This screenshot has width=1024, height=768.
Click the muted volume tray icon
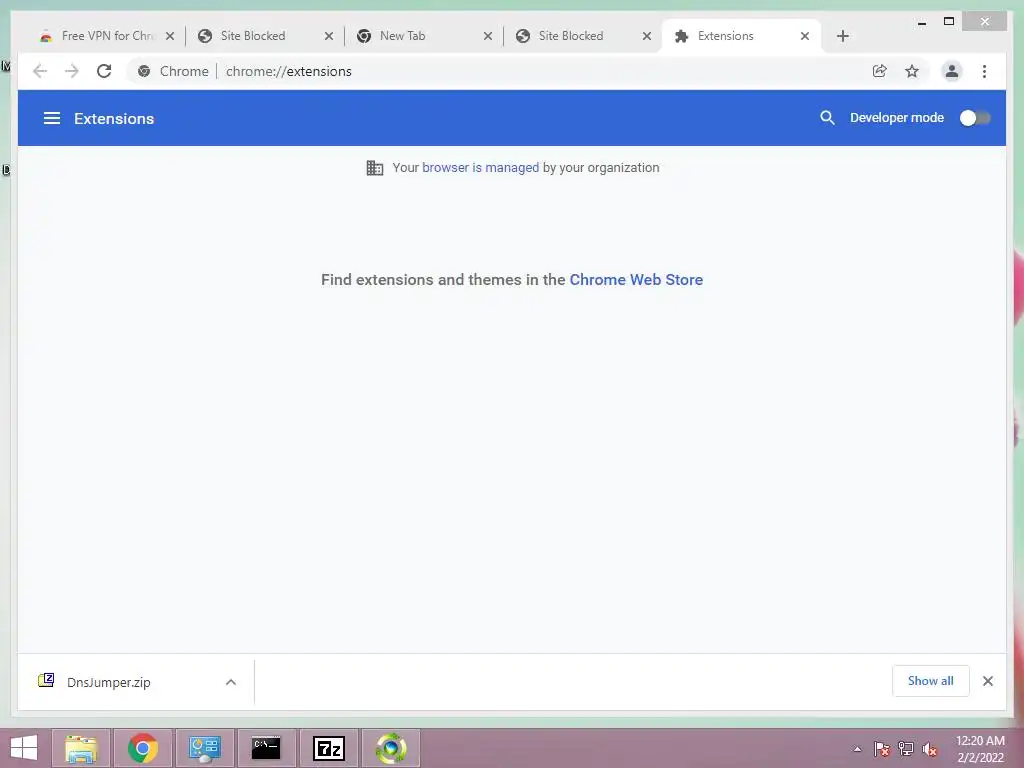point(930,749)
